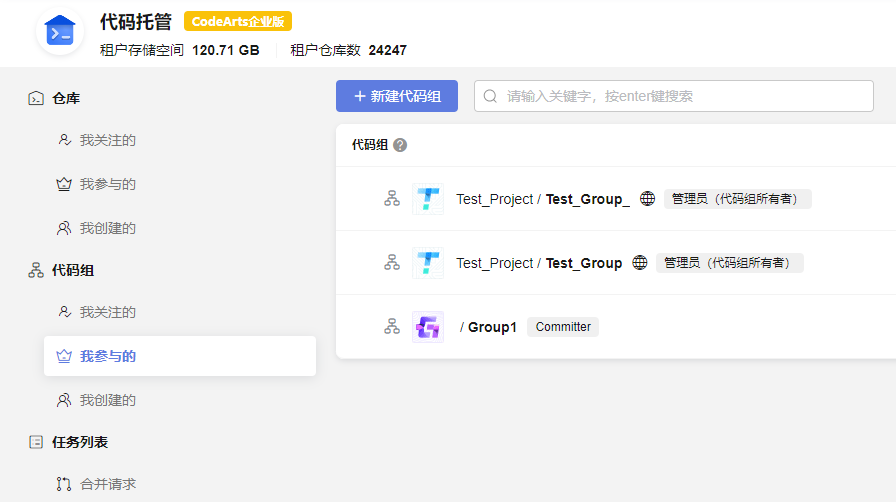
Task: Click the 新建代码组 button
Action: point(397,96)
